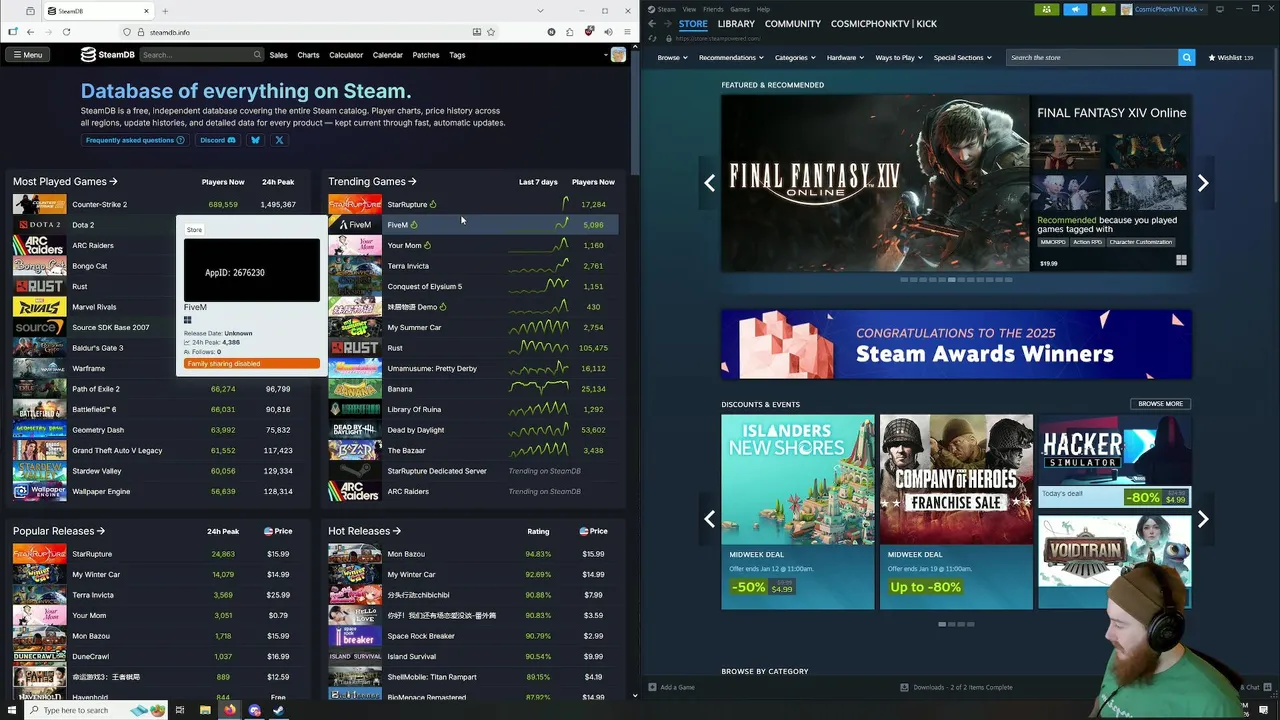Image resolution: width=1280 pixels, height=720 pixels.
Task: Bookmark the page with the star icon
Action: [x=490, y=32]
